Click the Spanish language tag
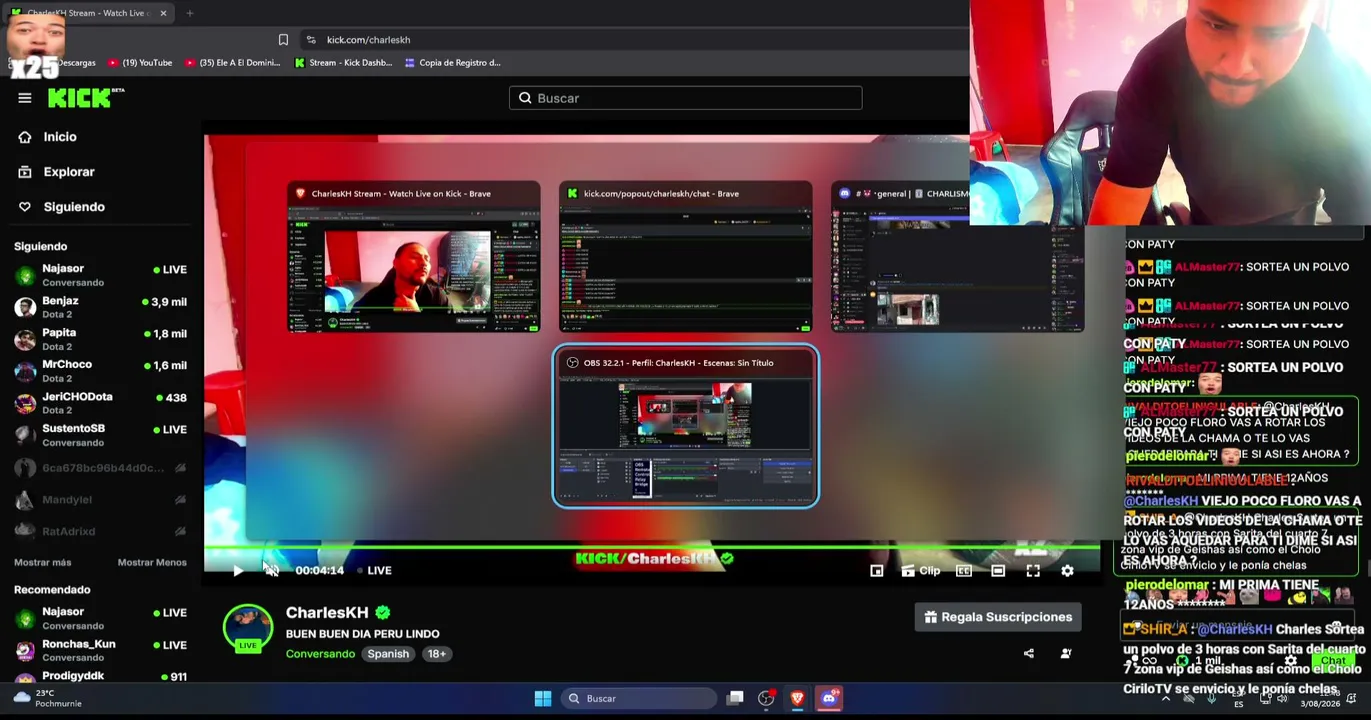Viewport: 1371px width, 720px height. click(x=388, y=654)
